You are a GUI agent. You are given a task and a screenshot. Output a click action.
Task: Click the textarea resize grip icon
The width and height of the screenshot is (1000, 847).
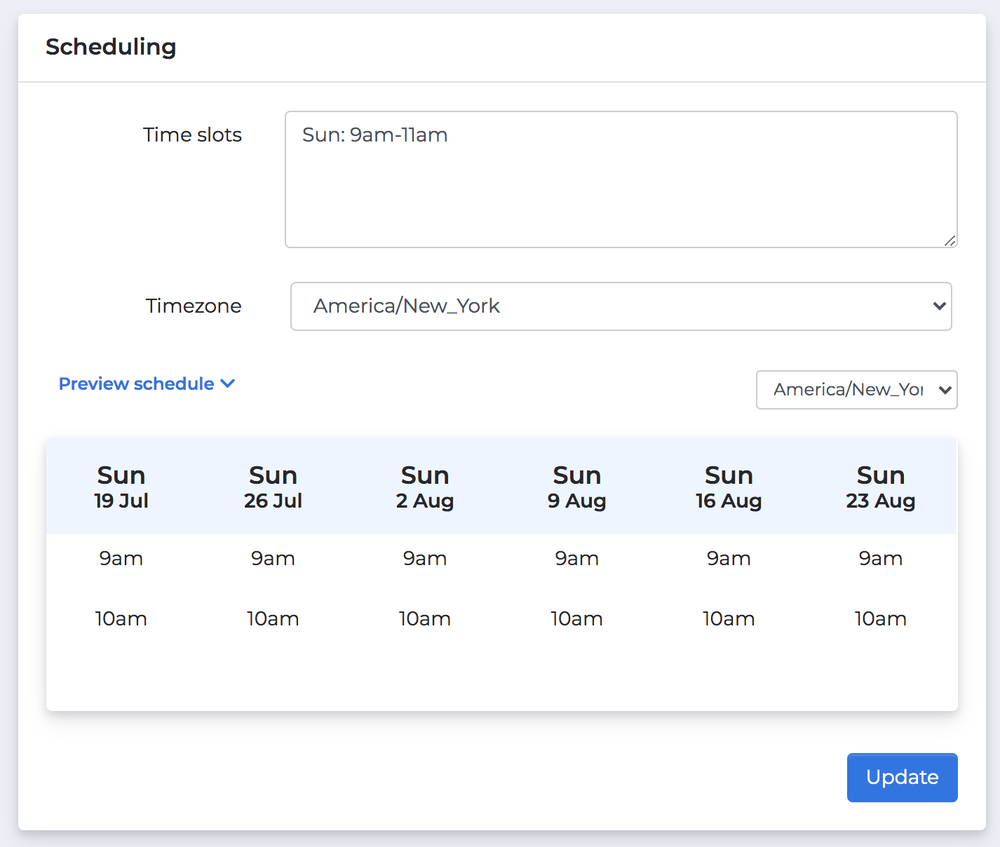pyautogui.click(x=950, y=240)
